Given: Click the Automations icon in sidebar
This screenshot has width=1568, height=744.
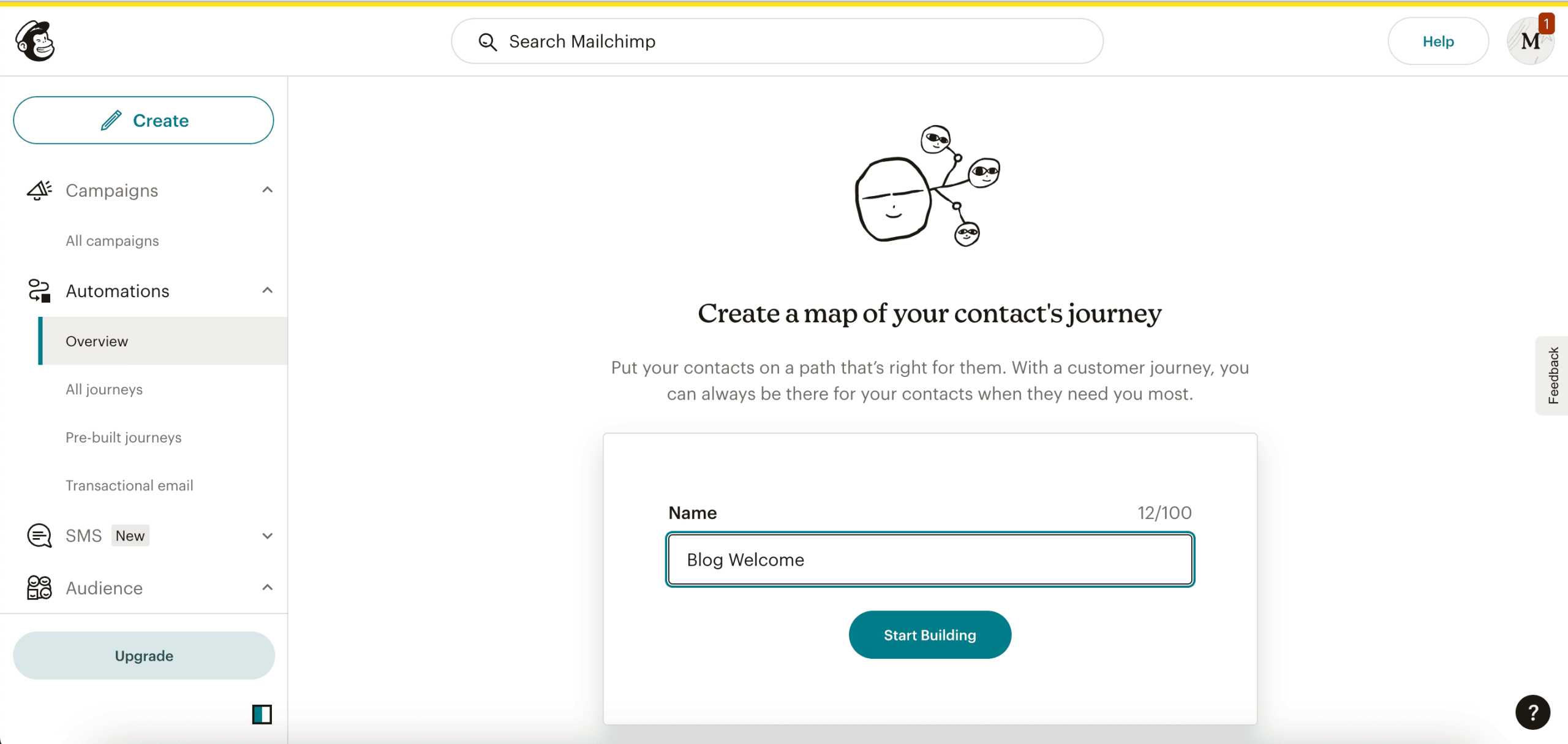Looking at the screenshot, I should coord(38,290).
